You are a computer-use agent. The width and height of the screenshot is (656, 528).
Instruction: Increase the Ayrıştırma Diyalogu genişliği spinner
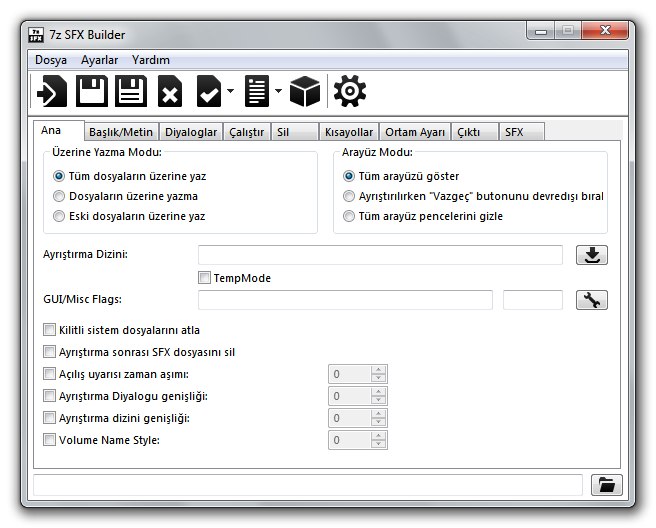(x=378, y=392)
